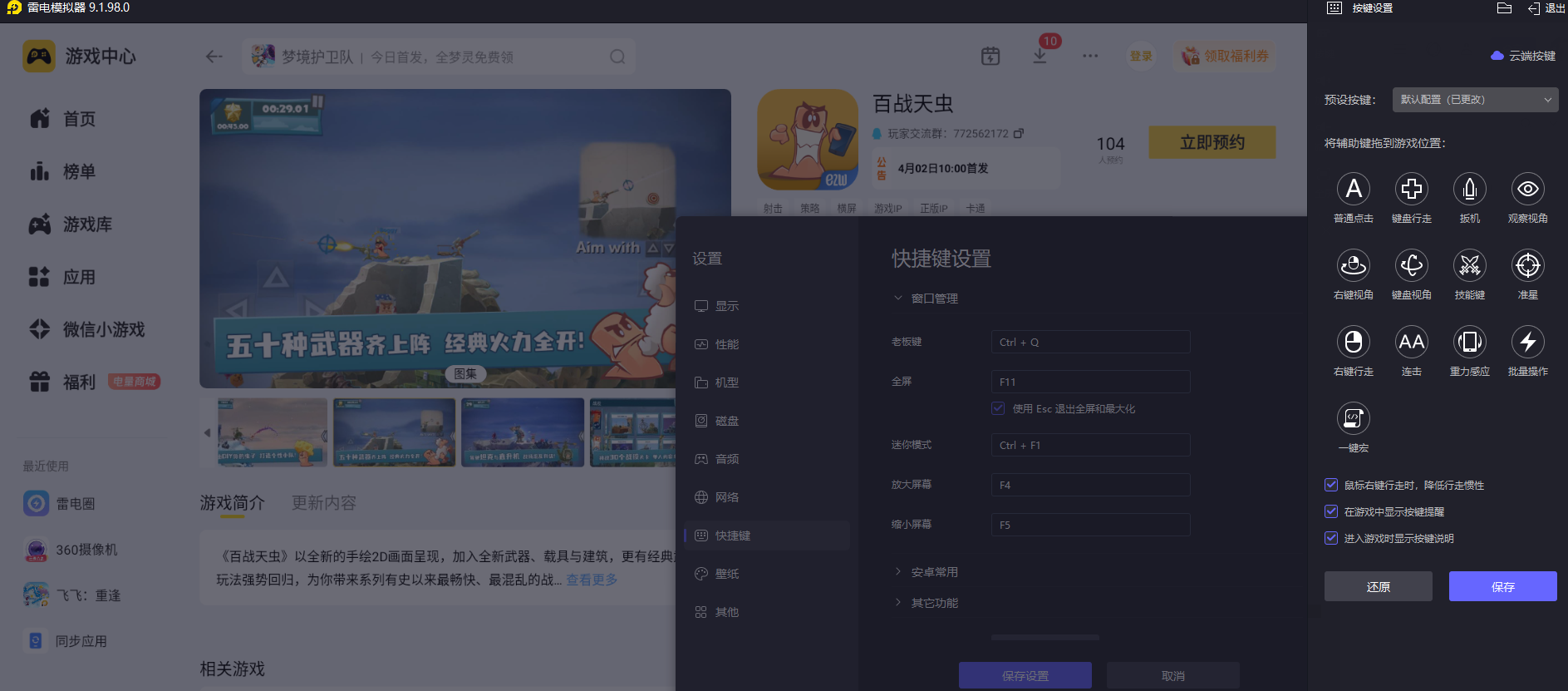Open the keymap folder icon
Screen dimensions: 1568x691
pos(1504,8)
